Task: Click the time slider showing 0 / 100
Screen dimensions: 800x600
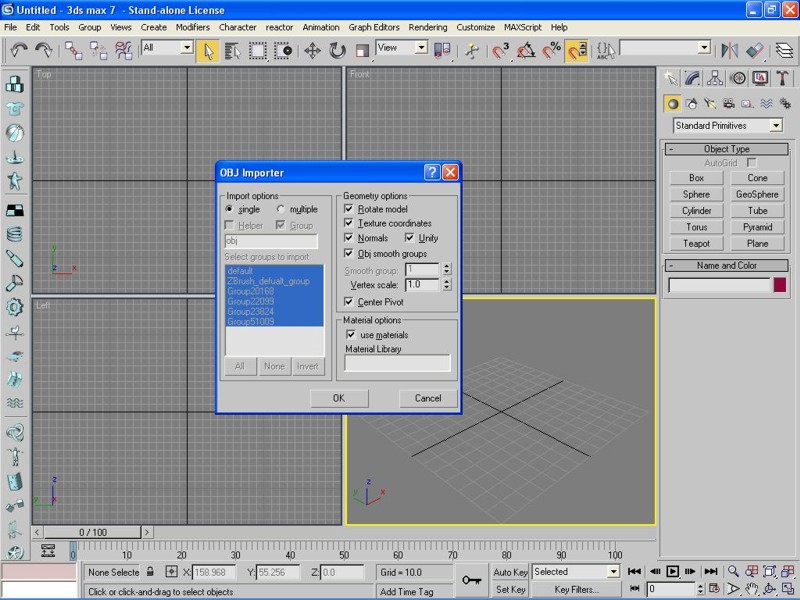Action: click(x=92, y=532)
